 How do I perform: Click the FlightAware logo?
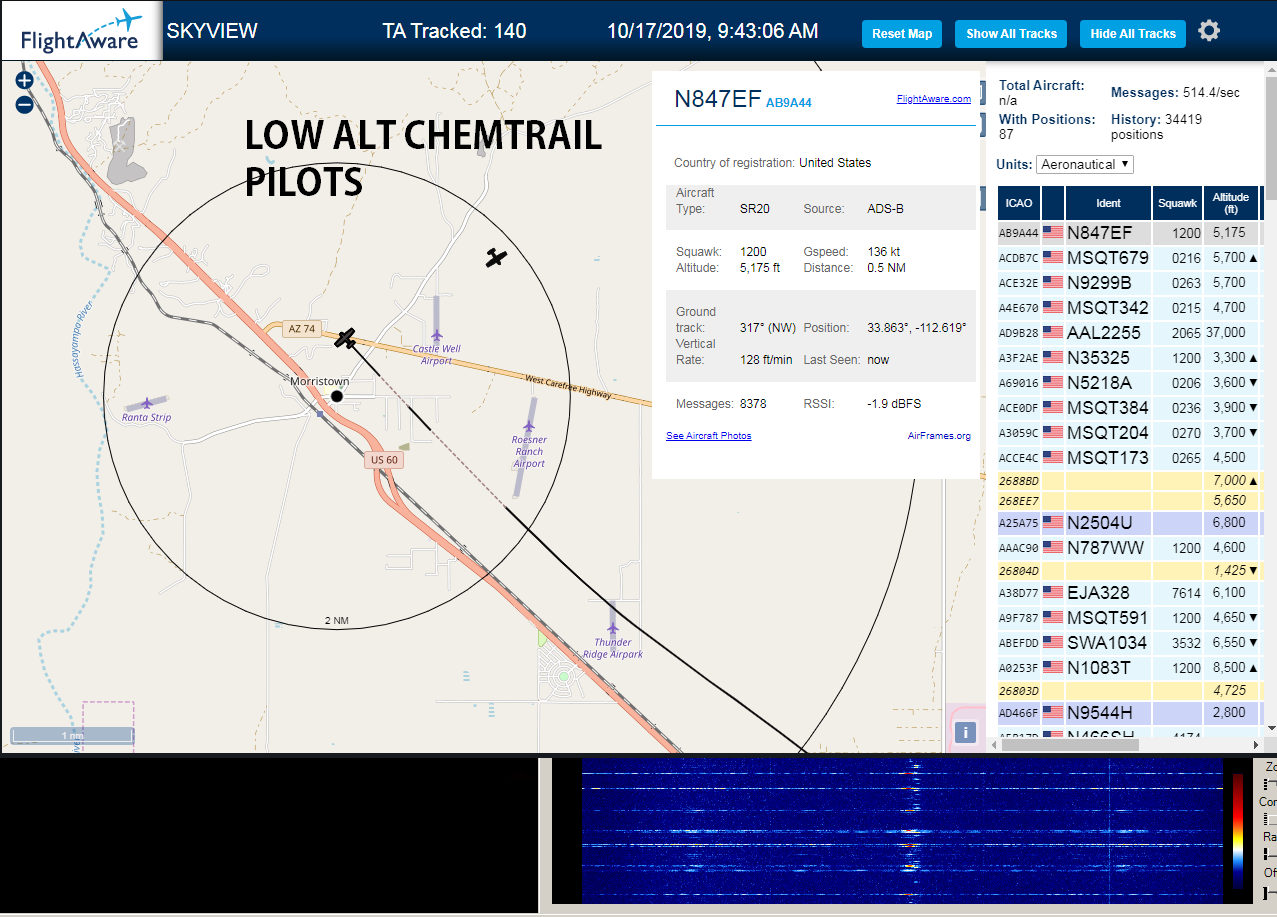pos(82,32)
